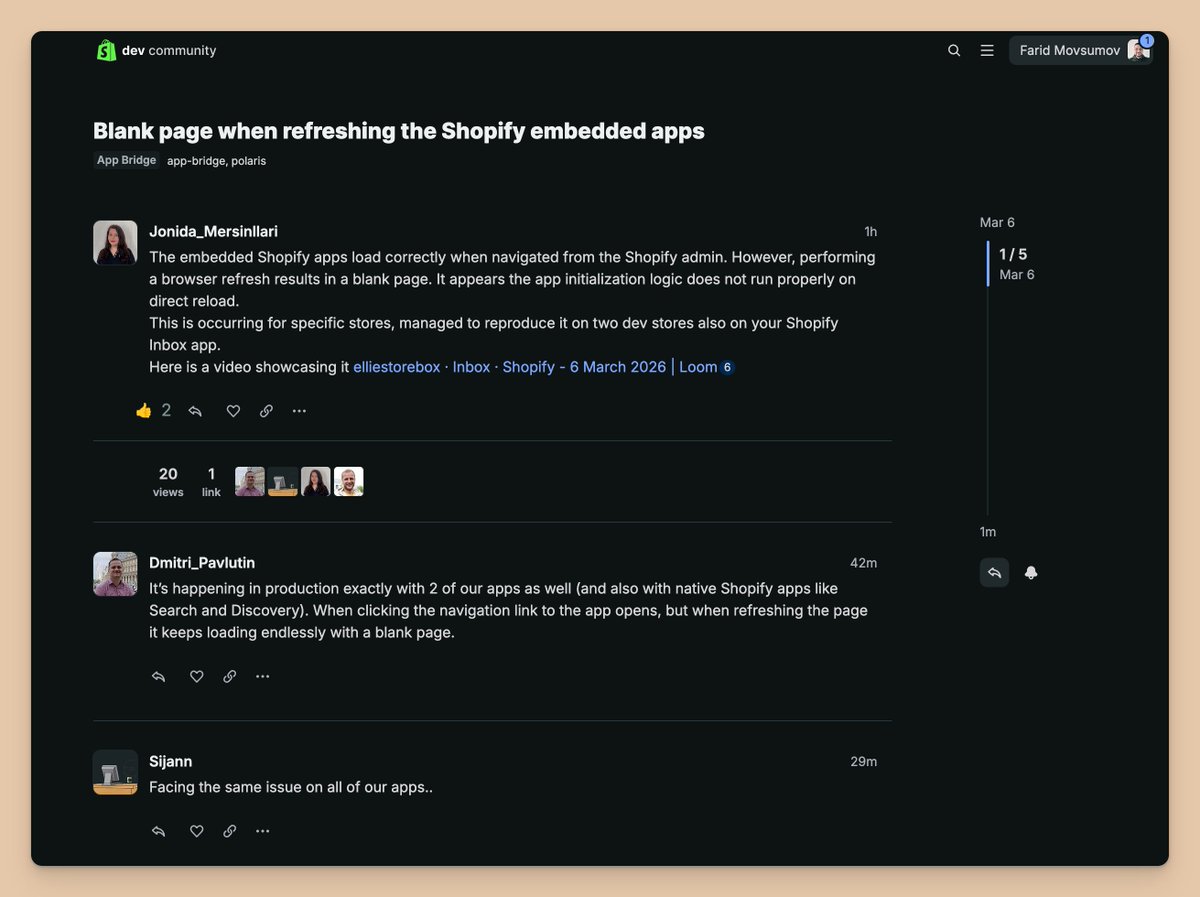Click the 29m timestamp
This screenshot has width=1200, height=897.
[864, 762]
